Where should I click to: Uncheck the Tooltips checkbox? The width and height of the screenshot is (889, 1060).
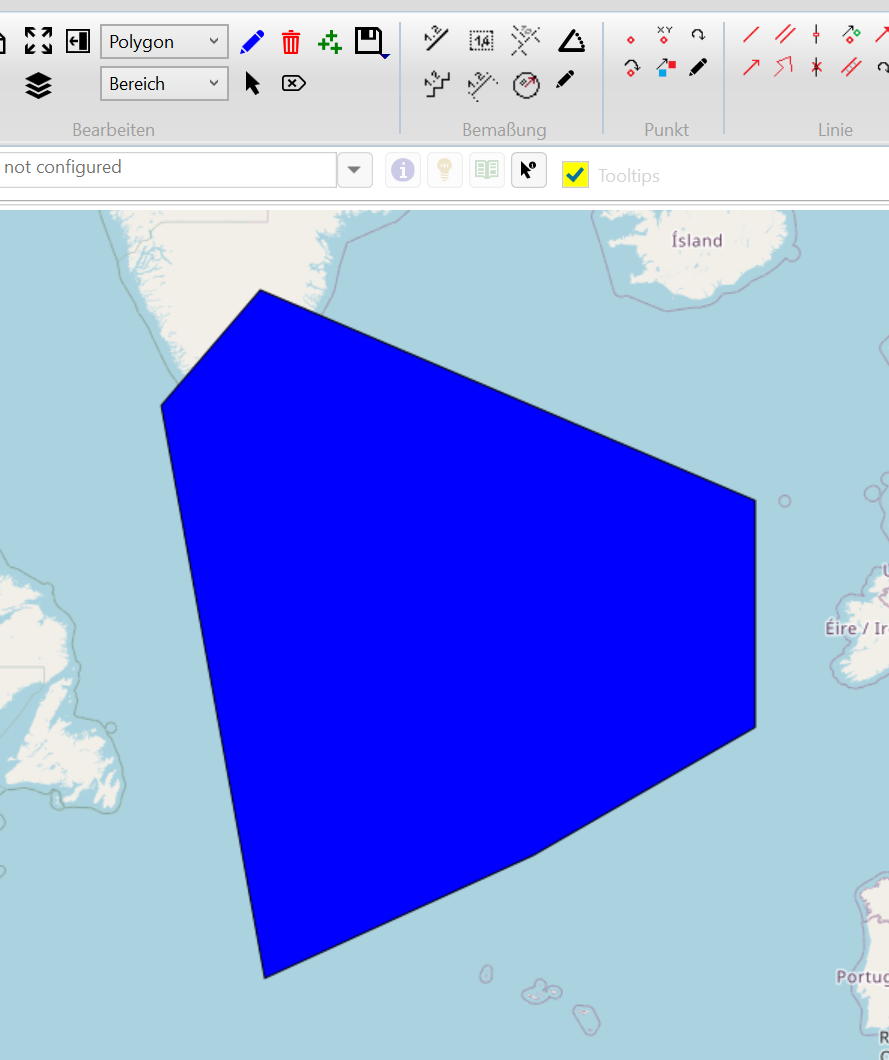tap(575, 174)
